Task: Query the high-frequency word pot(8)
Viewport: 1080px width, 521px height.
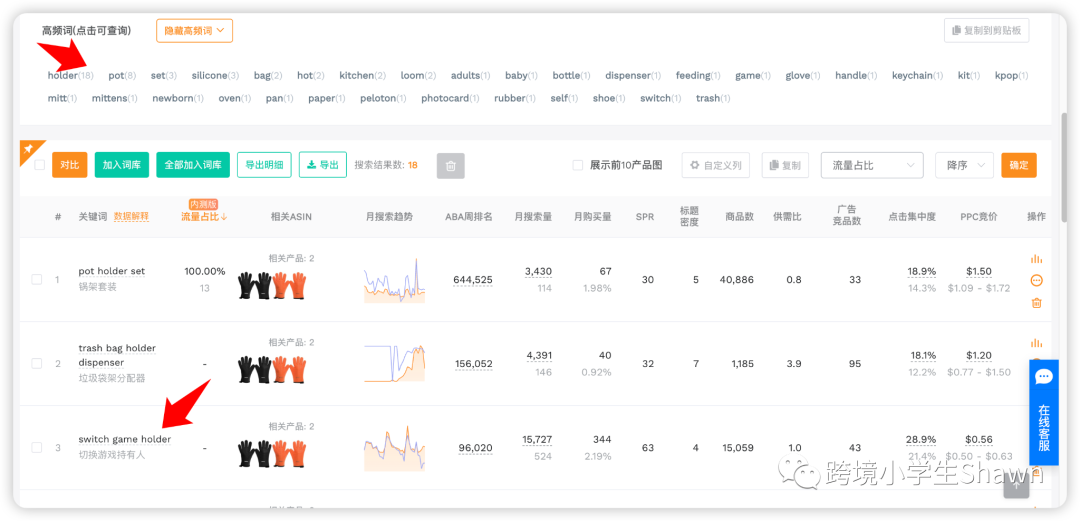Action: click(x=122, y=76)
